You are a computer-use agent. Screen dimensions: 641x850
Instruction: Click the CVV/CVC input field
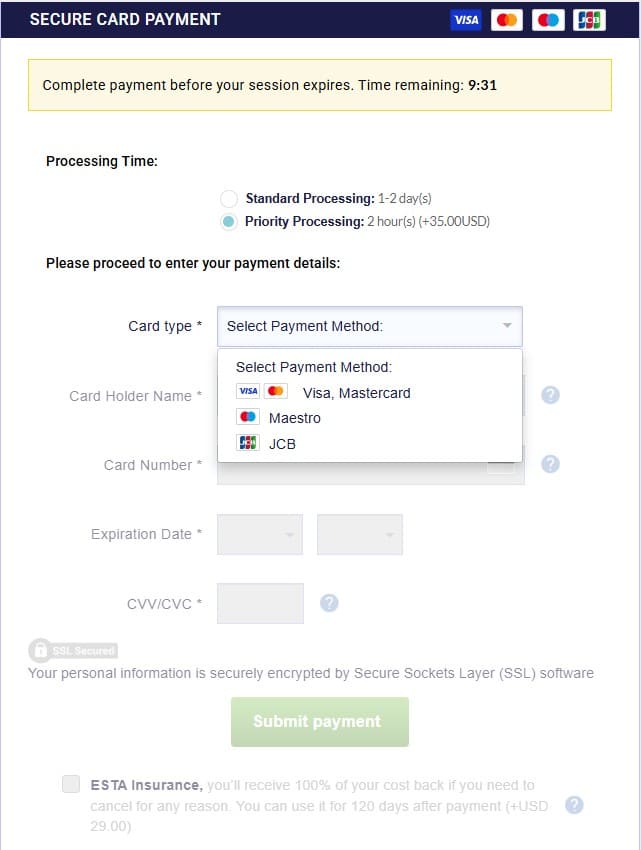(x=260, y=603)
